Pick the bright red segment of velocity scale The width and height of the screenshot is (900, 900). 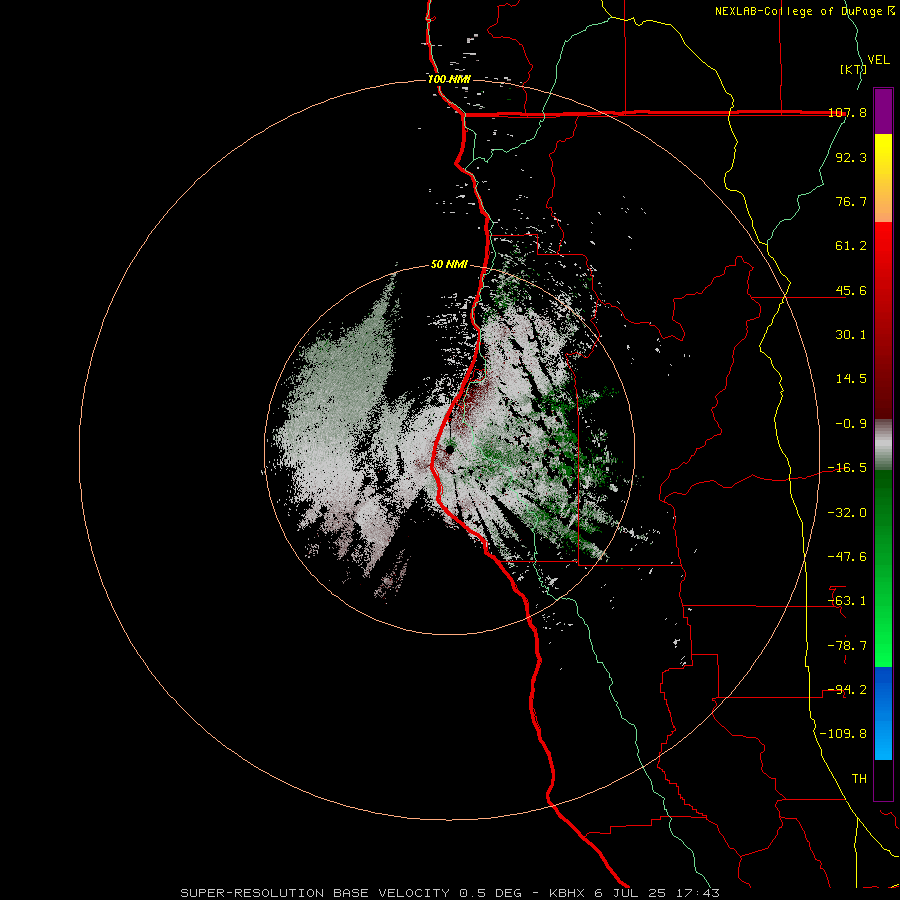tap(883, 321)
